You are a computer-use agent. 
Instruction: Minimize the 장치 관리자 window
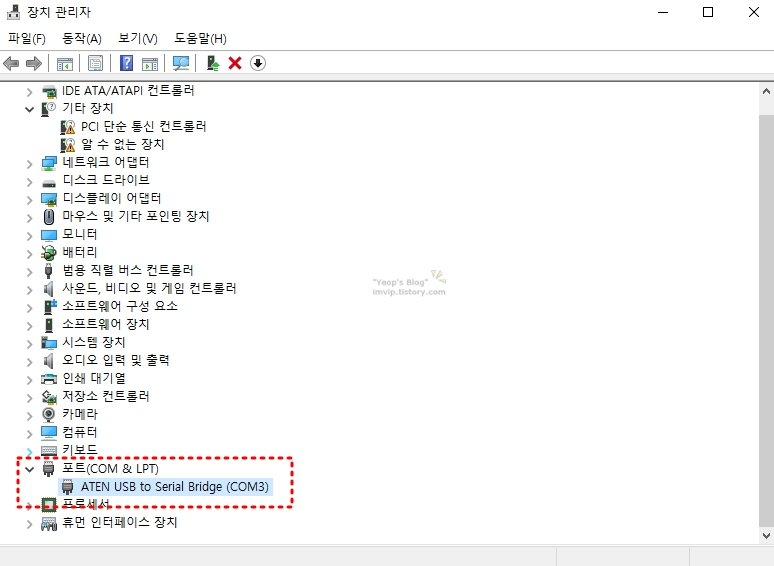click(x=663, y=12)
